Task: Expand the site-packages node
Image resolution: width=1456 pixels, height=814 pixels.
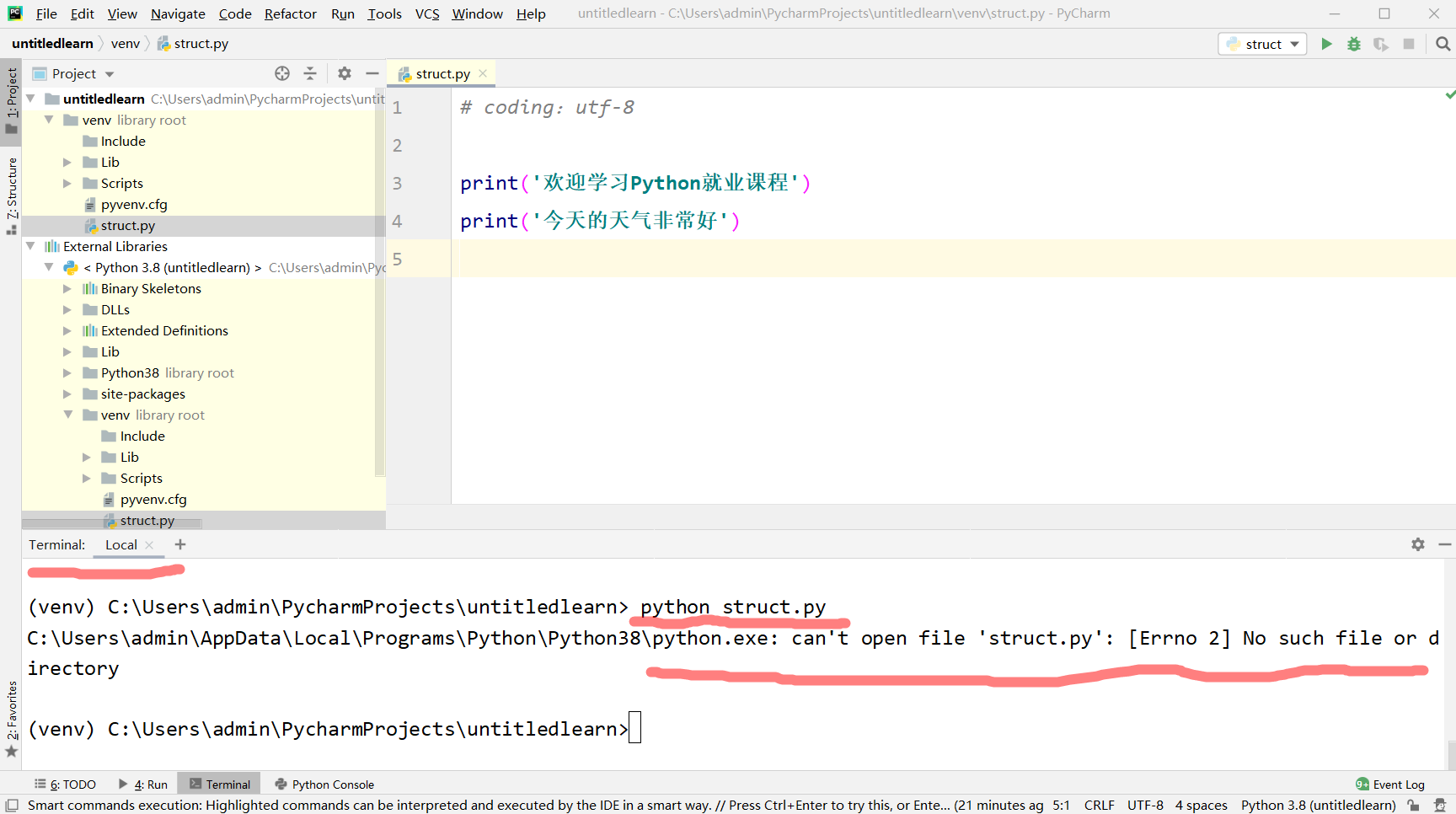Action: click(x=67, y=394)
